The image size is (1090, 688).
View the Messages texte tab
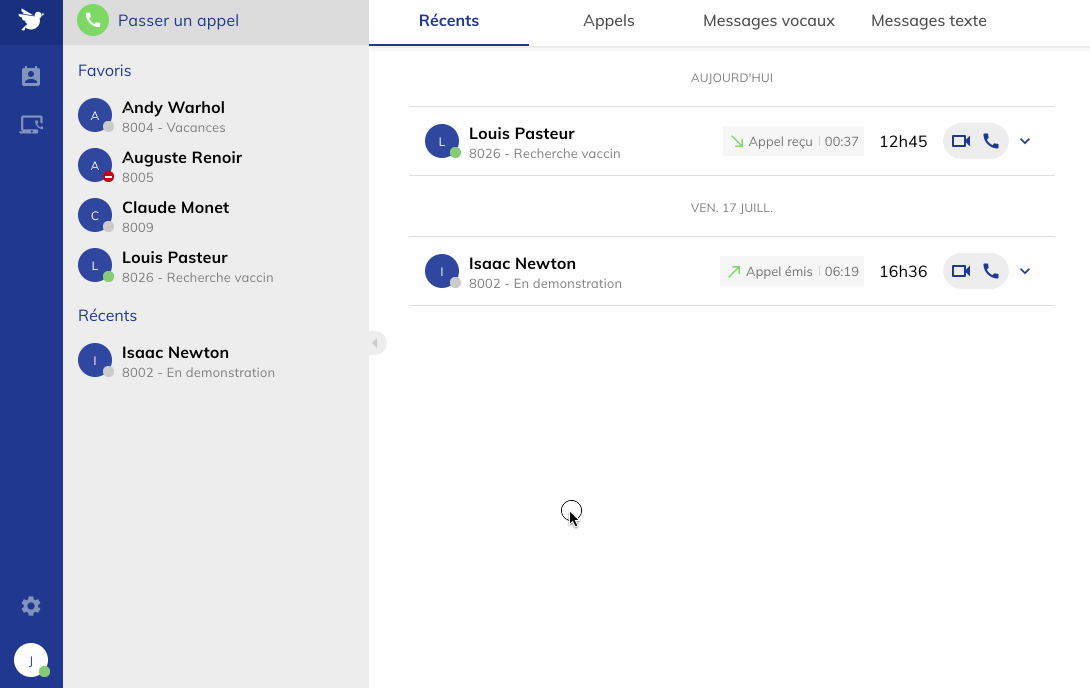[928, 20]
